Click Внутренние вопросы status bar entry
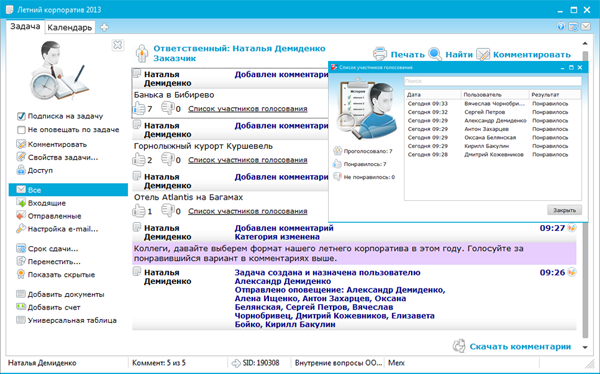This screenshot has height=374, width=600. [338, 363]
